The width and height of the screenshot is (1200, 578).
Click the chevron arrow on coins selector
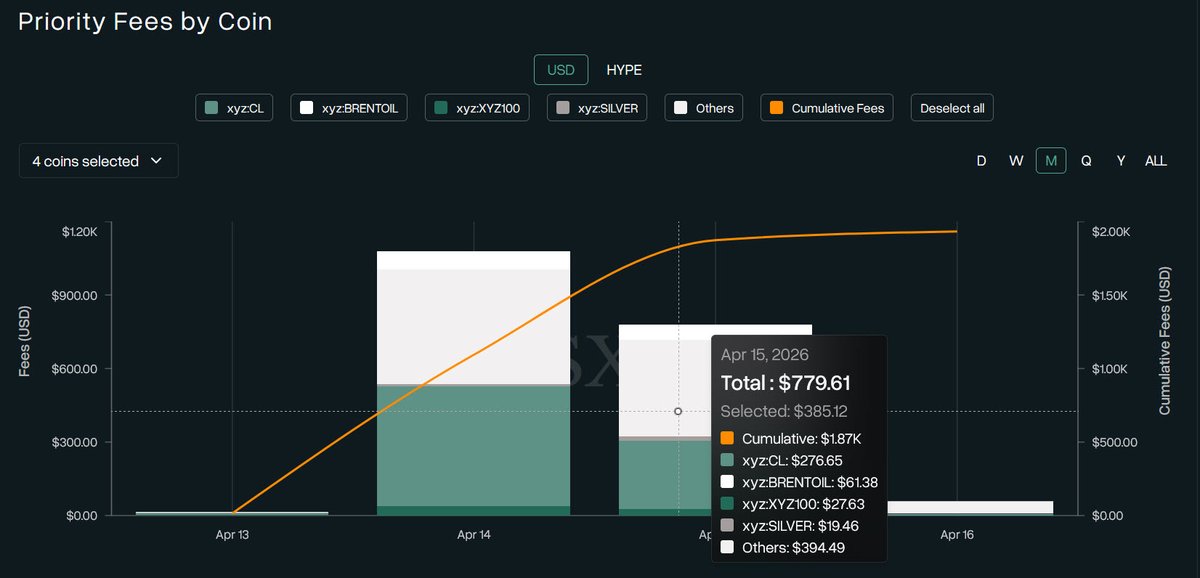(x=157, y=161)
